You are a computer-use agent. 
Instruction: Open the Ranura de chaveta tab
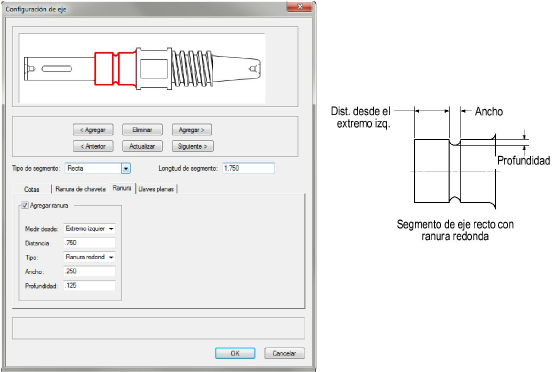[x=81, y=189]
